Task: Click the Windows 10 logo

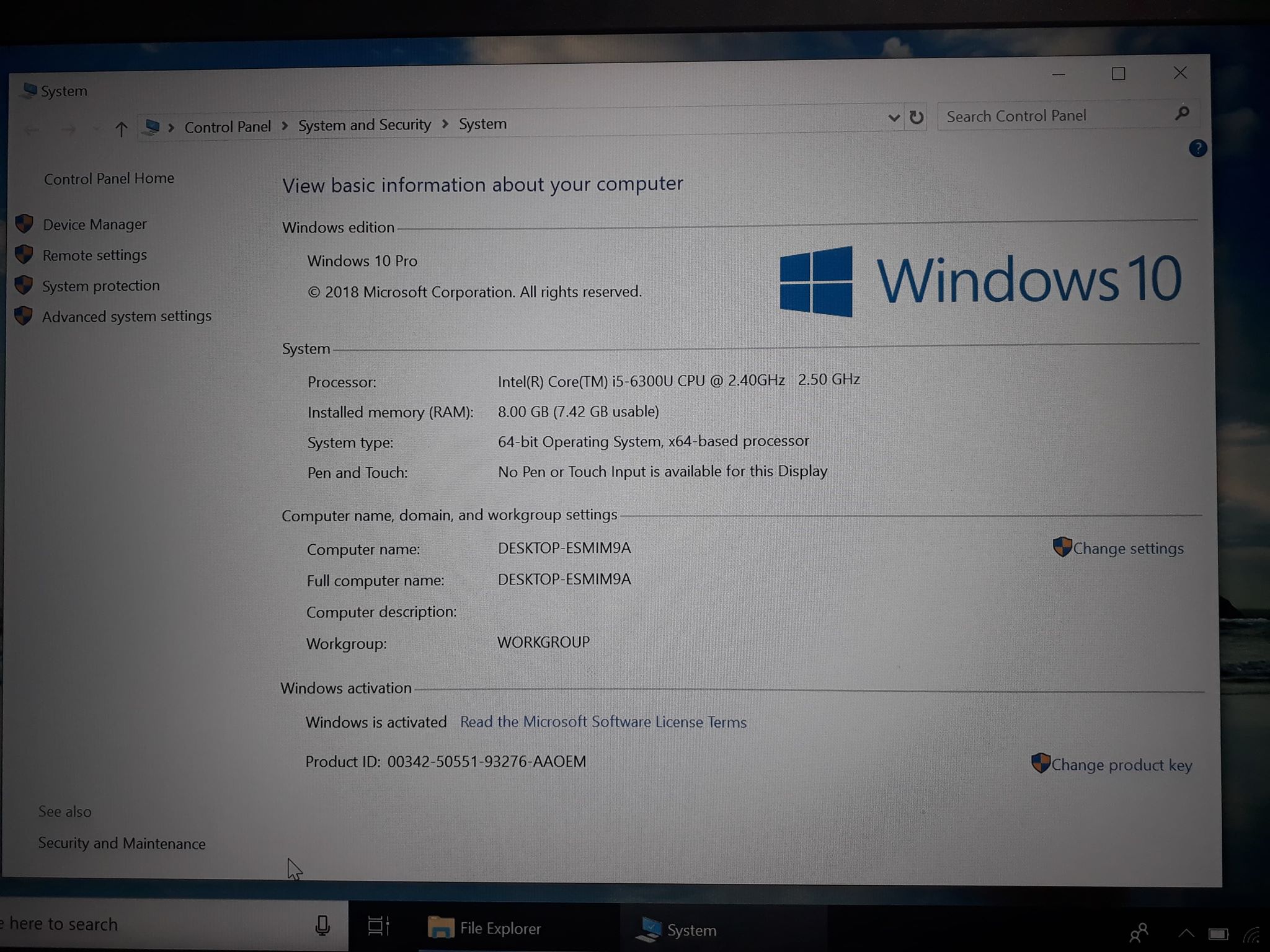Action: tap(980, 280)
